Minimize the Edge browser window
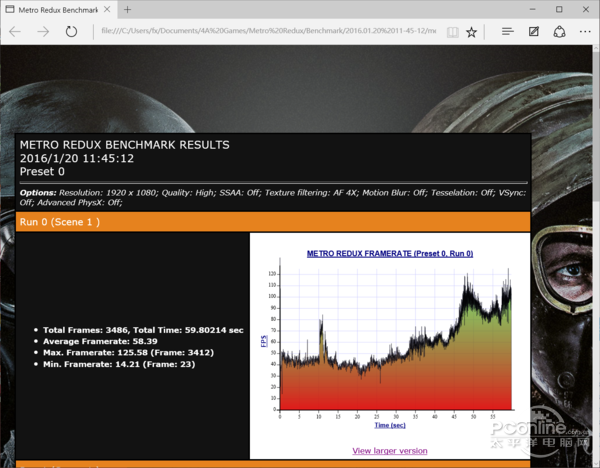Image resolution: width=600 pixels, height=468 pixels. pyautogui.click(x=532, y=9)
